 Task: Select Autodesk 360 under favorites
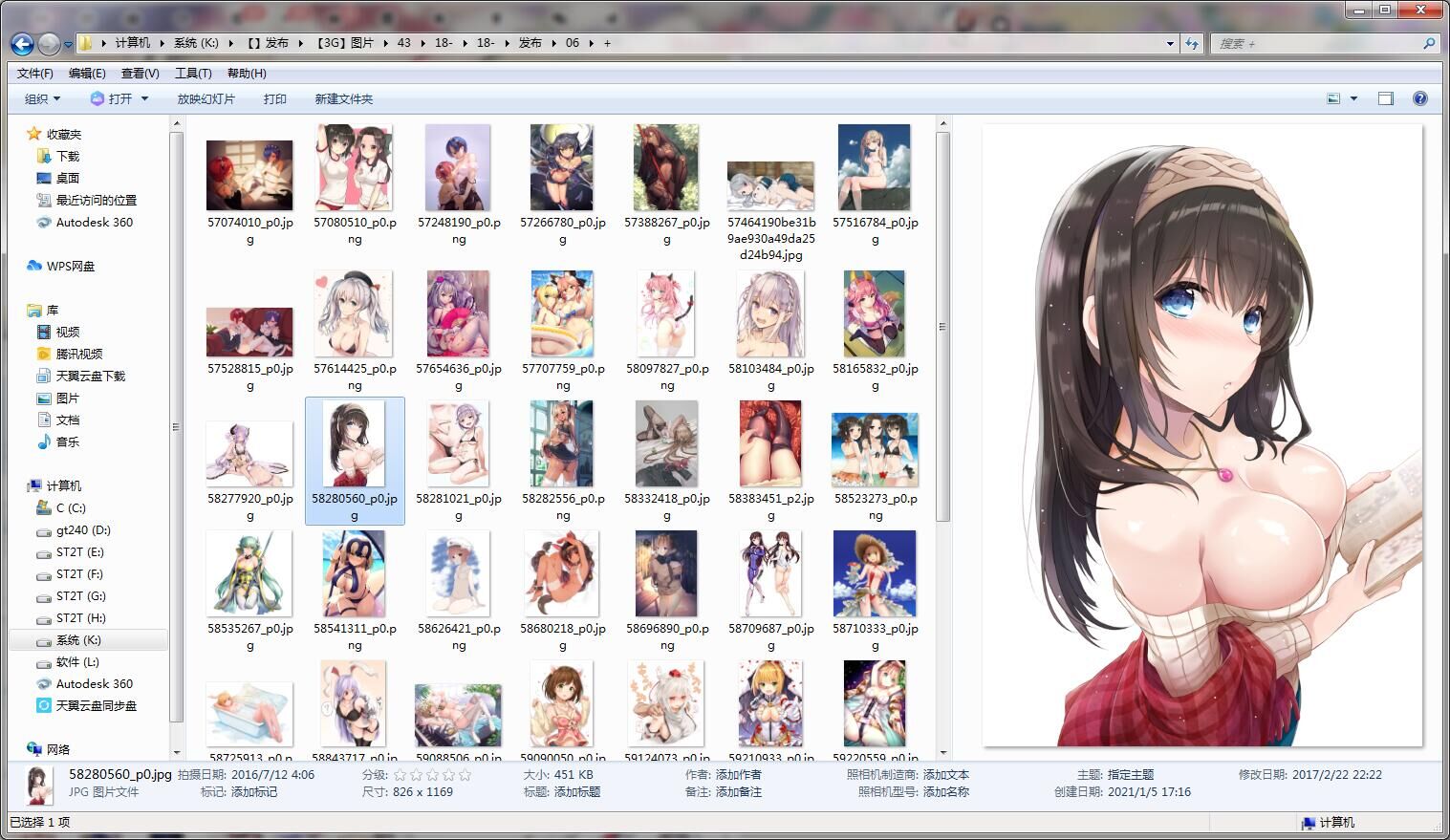[x=94, y=222]
